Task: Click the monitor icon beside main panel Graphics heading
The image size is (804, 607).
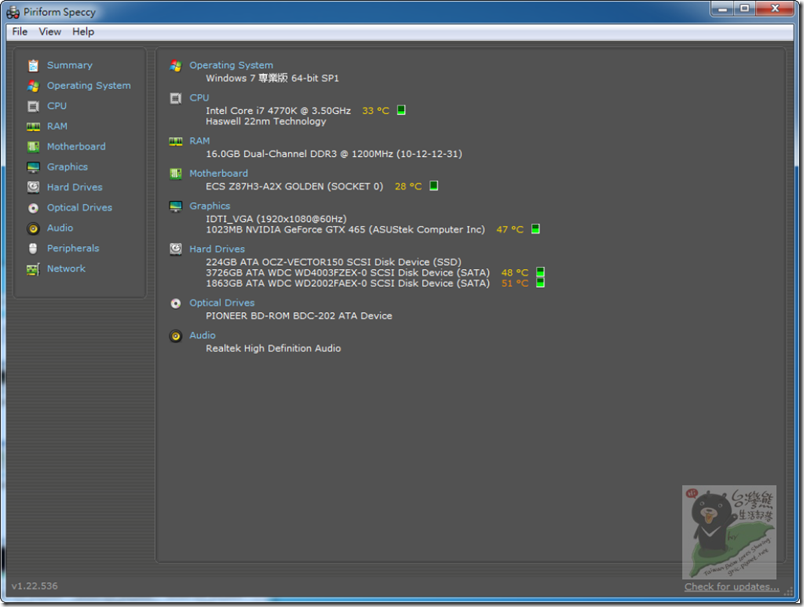Action: (175, 207)
